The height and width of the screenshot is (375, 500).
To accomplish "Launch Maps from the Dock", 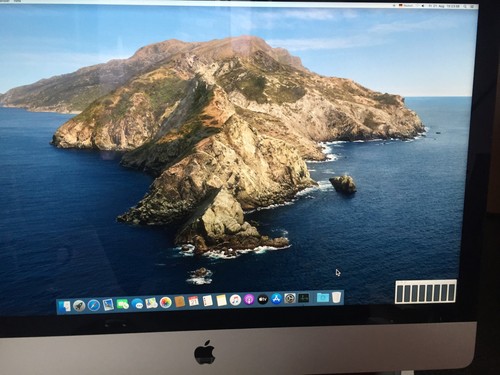I will pos(152,303).
